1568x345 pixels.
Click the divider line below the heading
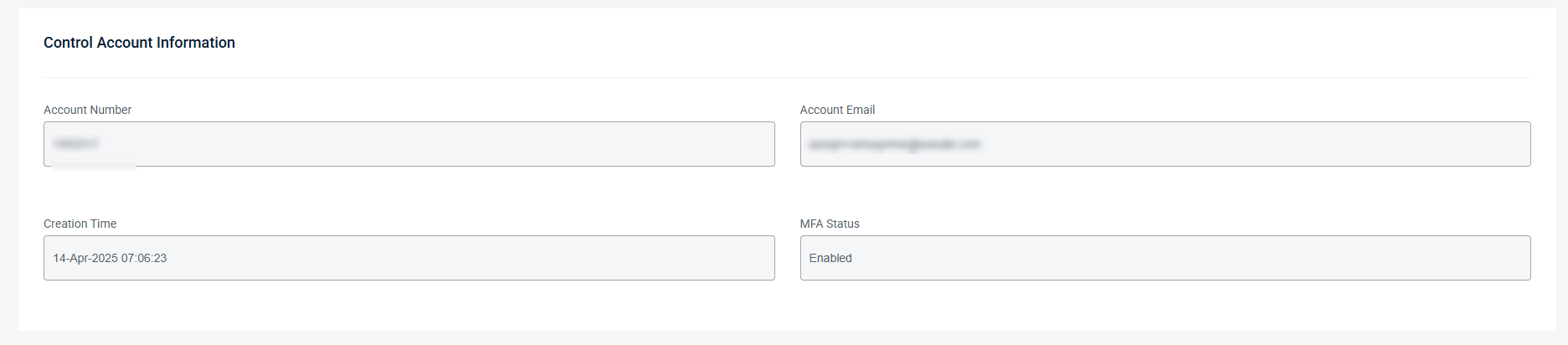787,77
